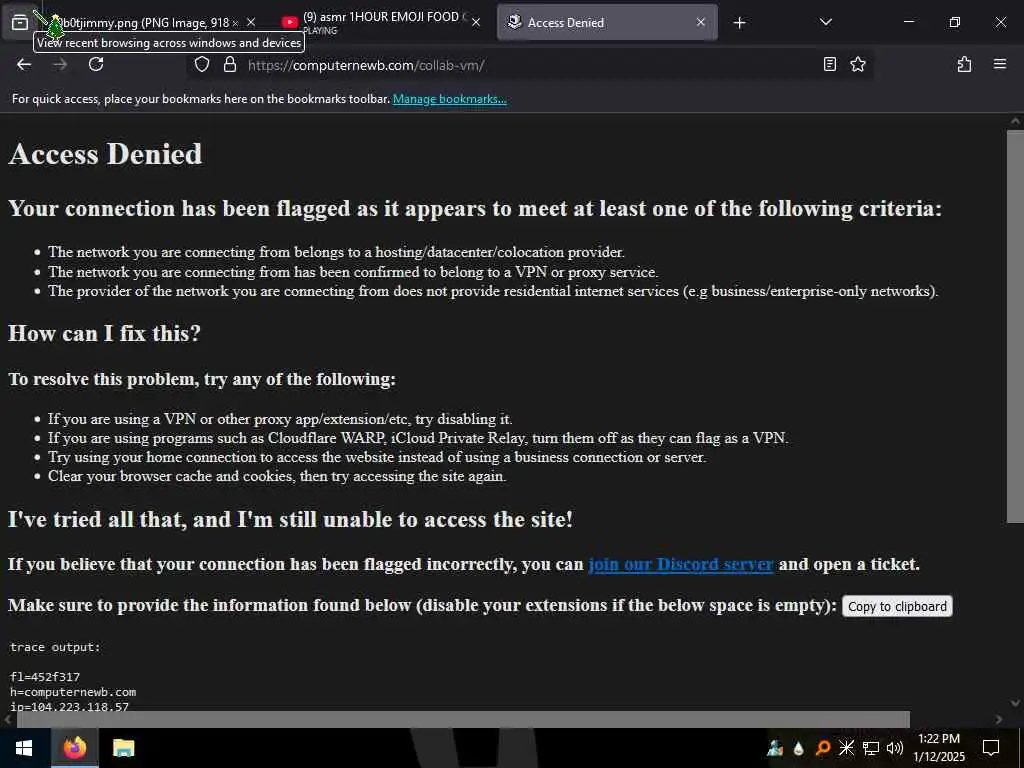Follow the join our Discord server link
The width and height of the screenshot is (1024, 768).
(x=680, y=564)
